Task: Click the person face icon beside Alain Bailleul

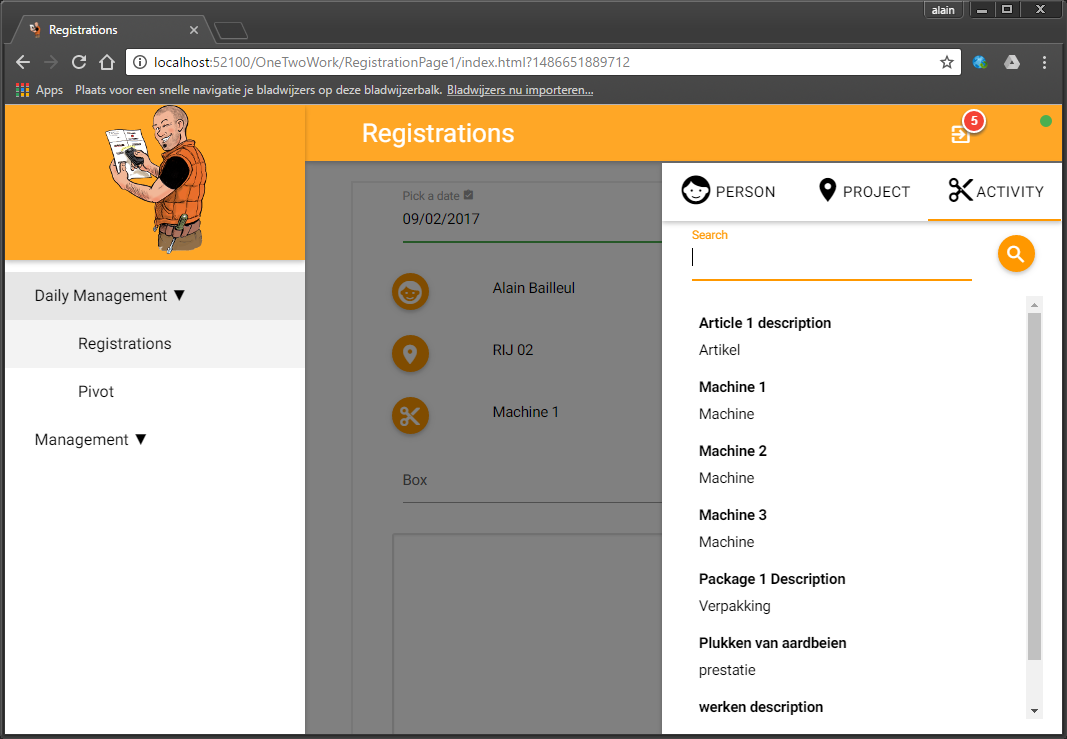Action: 410,292
